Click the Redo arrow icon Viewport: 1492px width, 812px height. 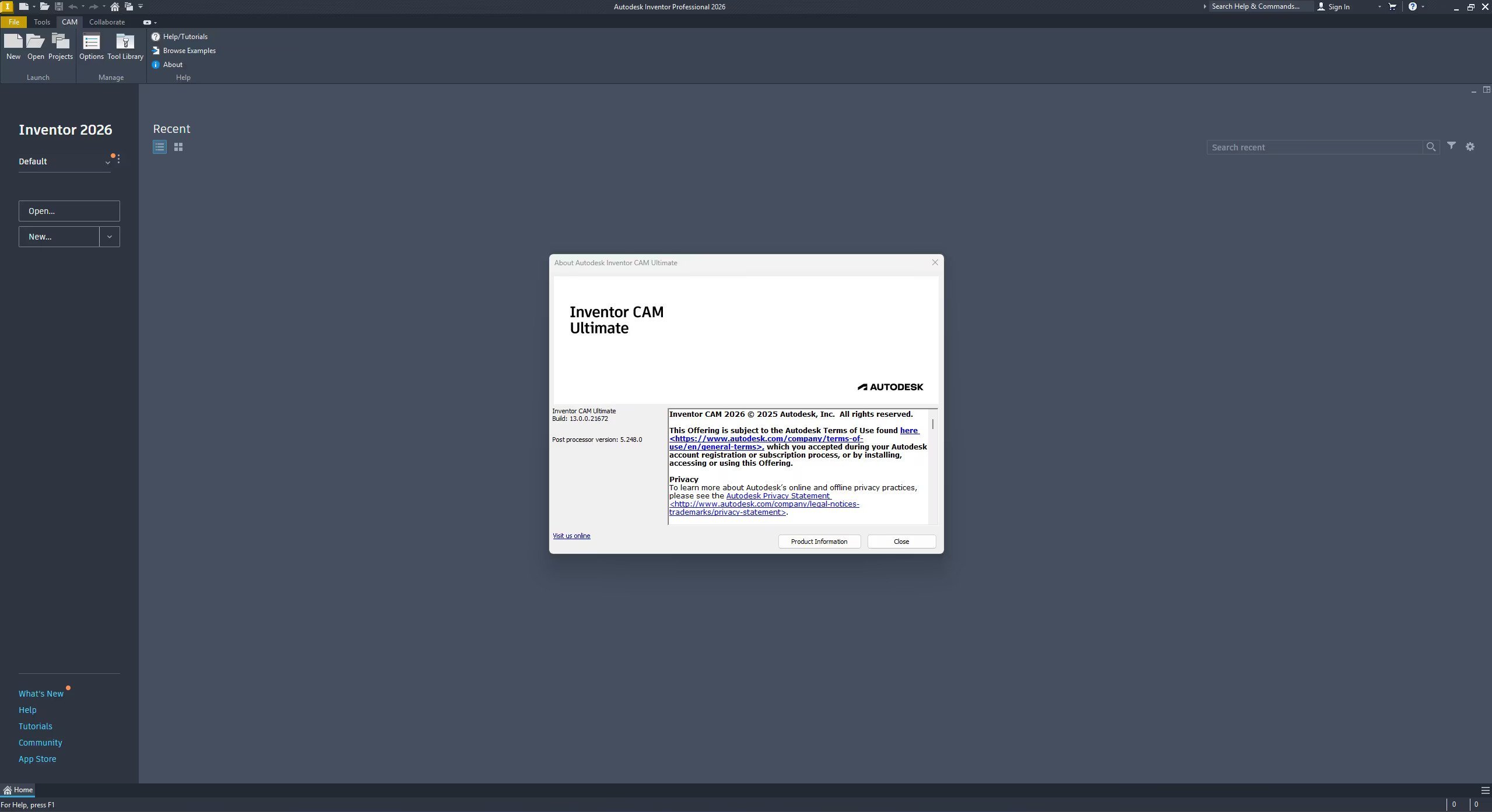click(x=93, y=6)
